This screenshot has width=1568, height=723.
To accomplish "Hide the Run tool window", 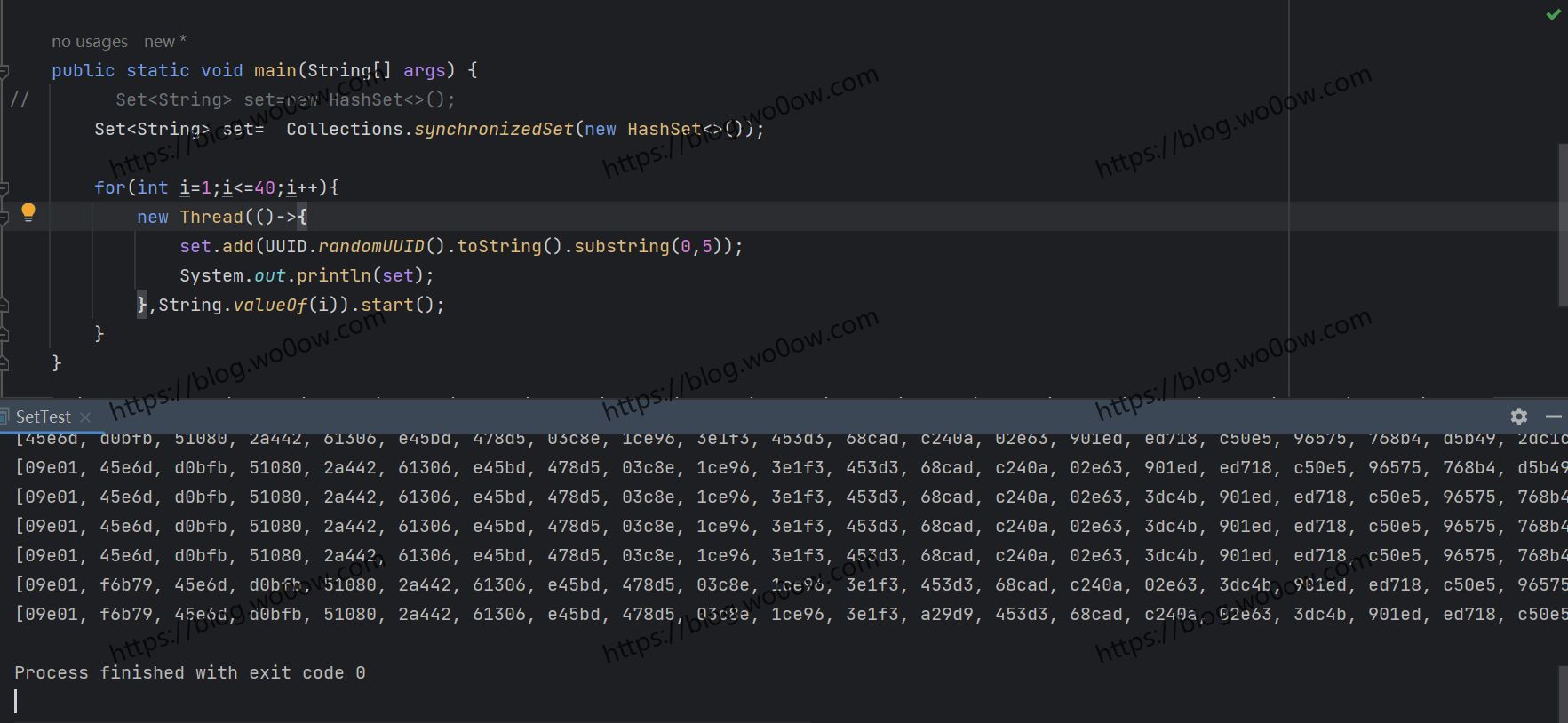I will click(x=1553, y=417).
